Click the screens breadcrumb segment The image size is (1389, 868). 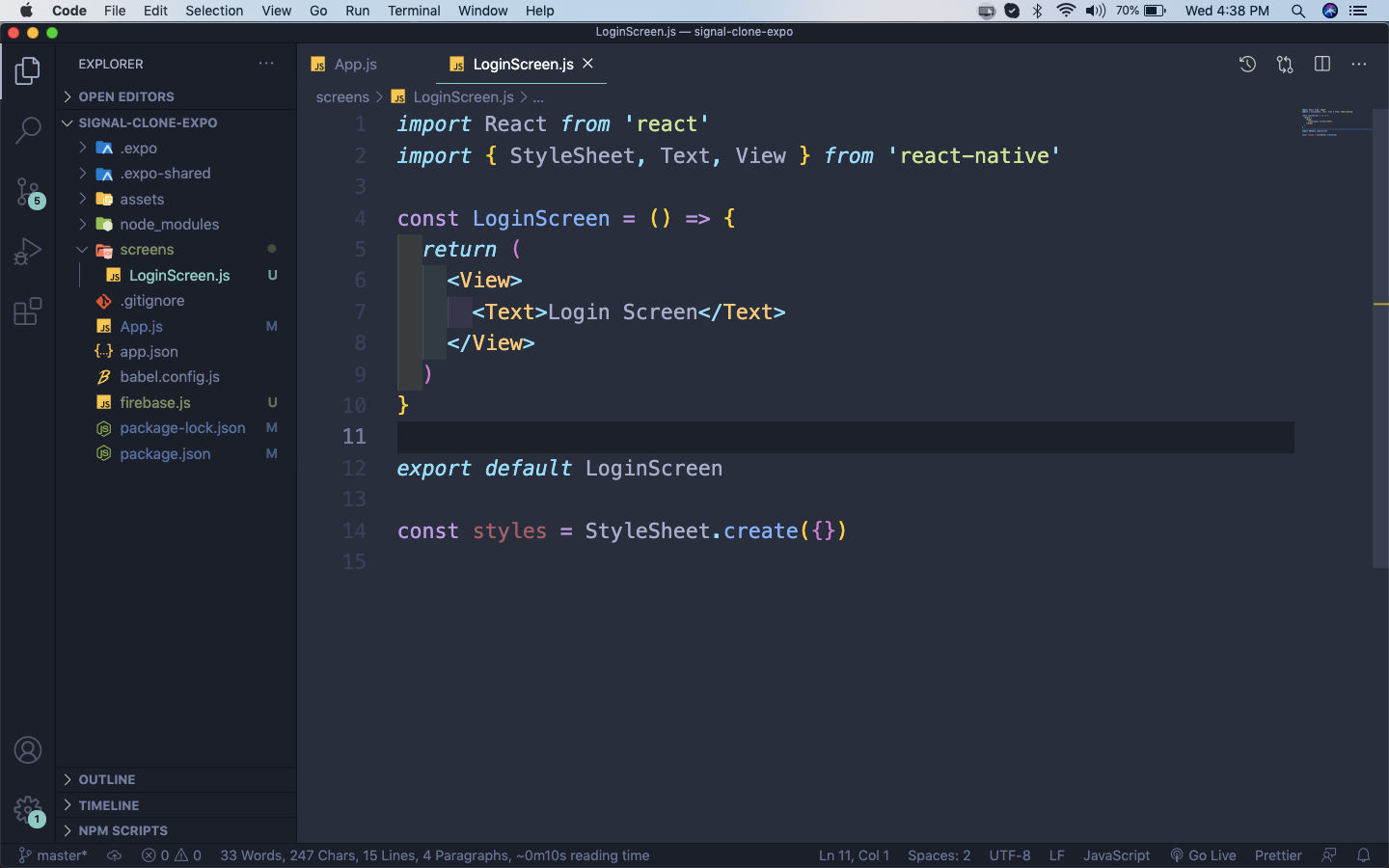(x=342, y=97)
